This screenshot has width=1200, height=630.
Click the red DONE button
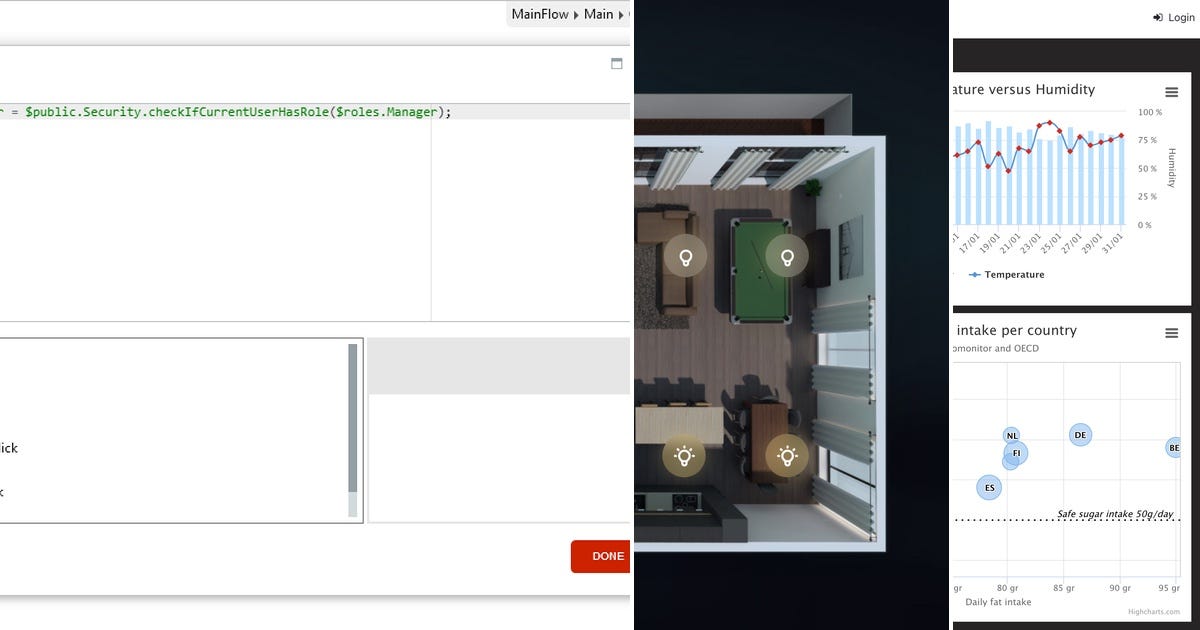point(601,556)
